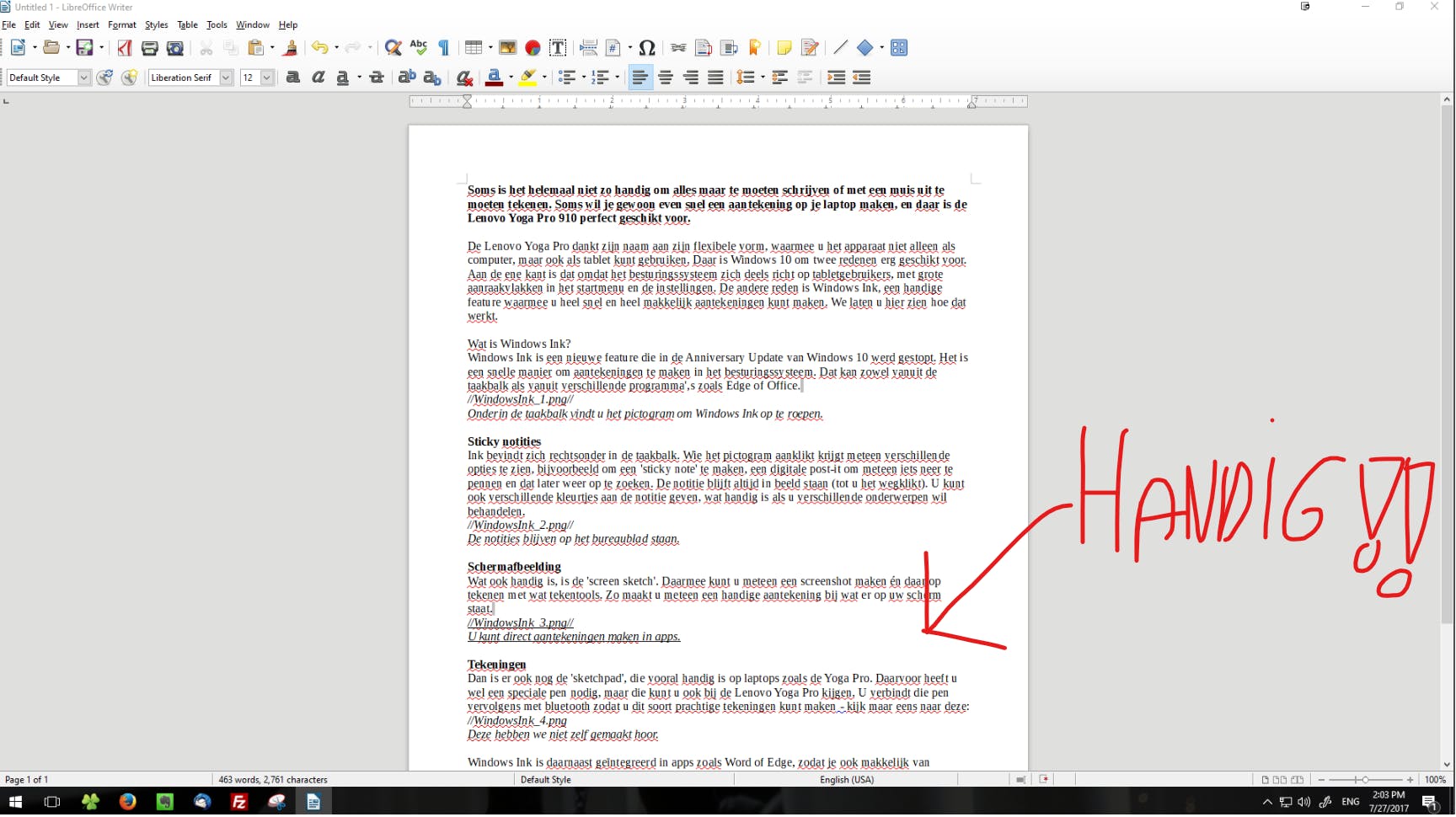Switch to book view layout
This screenshot has height=817, width=1456.
click(1298, 781)
